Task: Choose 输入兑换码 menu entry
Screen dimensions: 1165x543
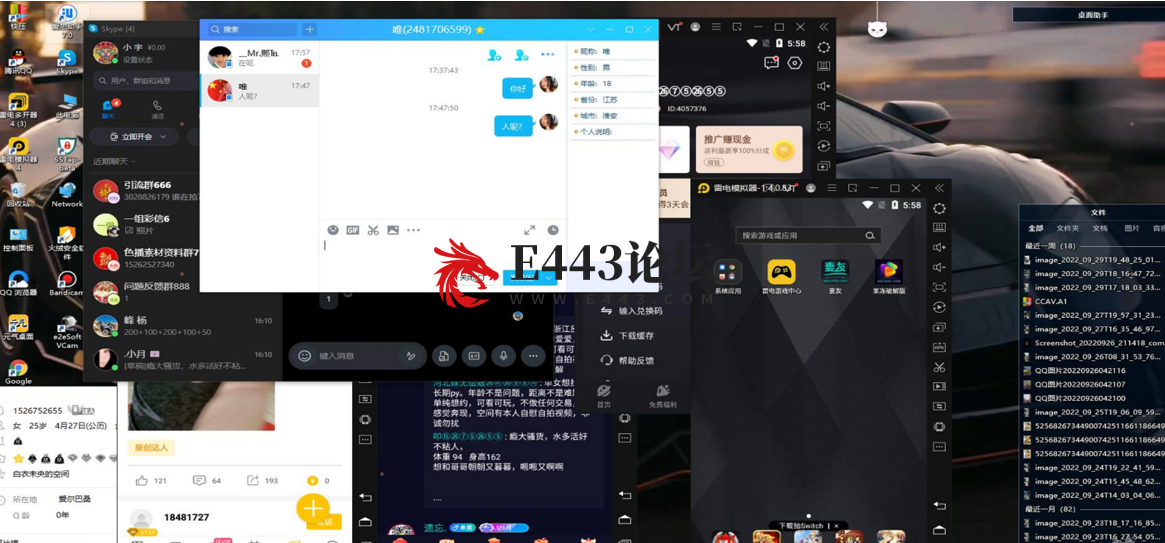Action: (x=630, y=310)
